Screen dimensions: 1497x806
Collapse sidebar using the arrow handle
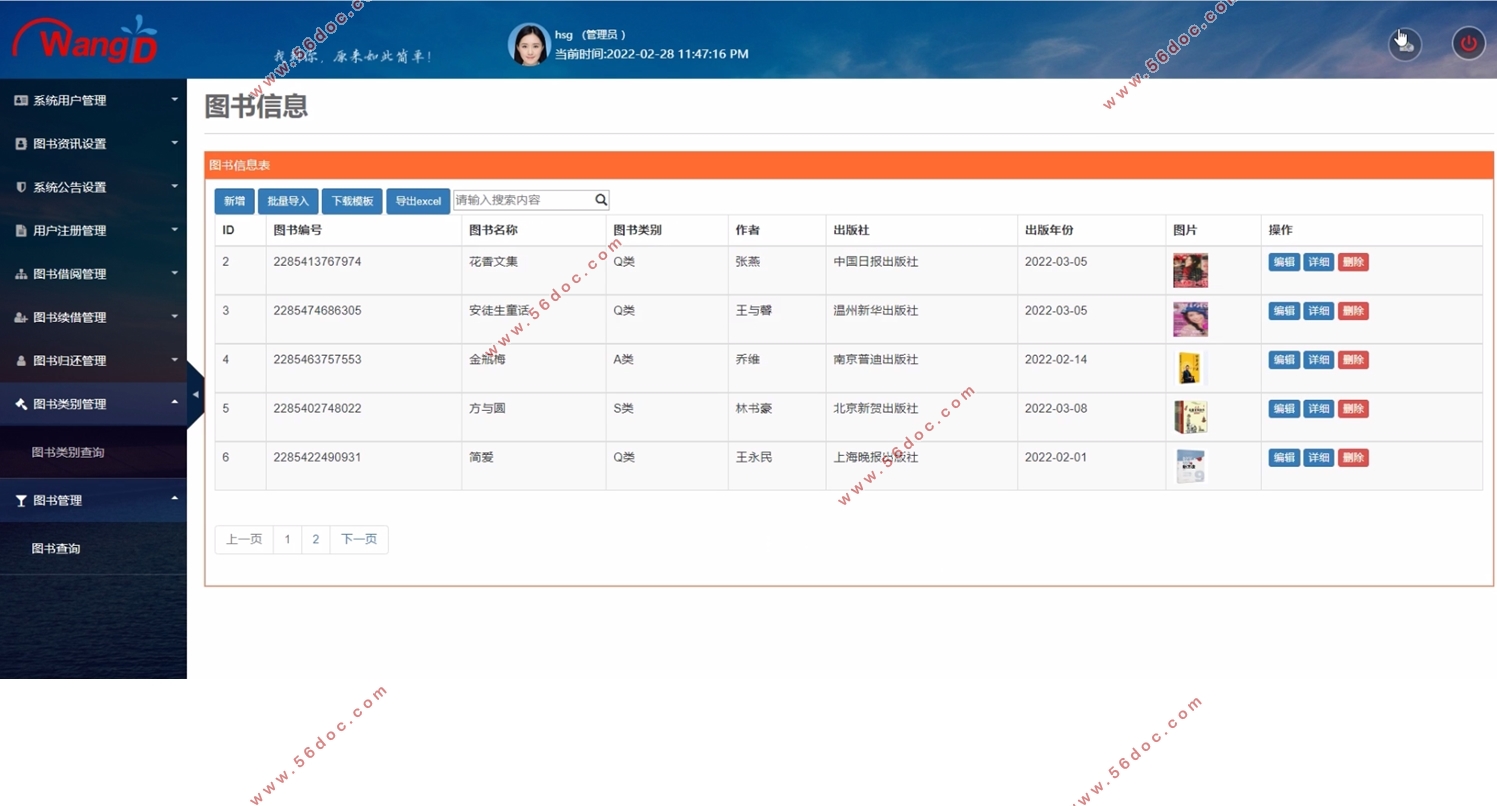point(195,395)
